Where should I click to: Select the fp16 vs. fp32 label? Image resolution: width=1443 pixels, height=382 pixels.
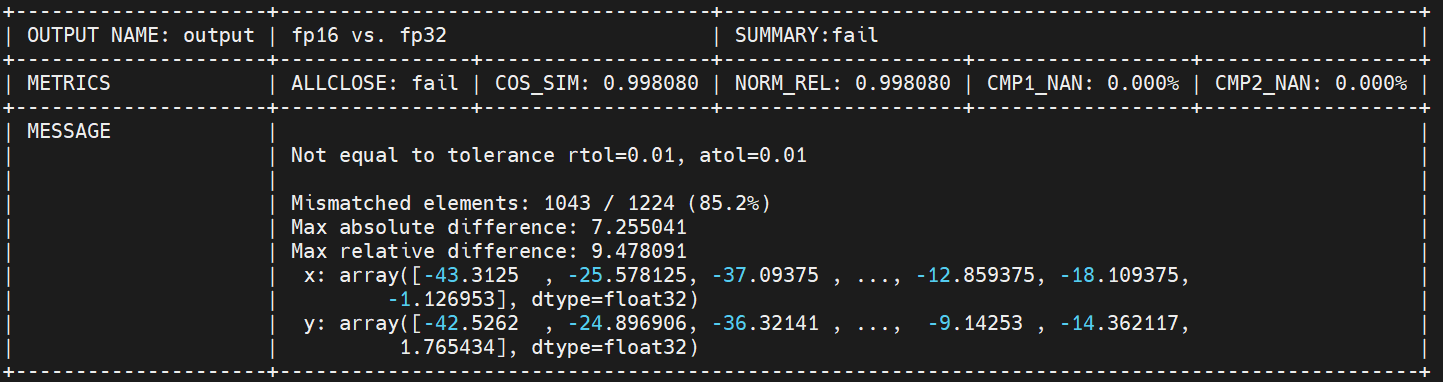(x=368, y=35)
